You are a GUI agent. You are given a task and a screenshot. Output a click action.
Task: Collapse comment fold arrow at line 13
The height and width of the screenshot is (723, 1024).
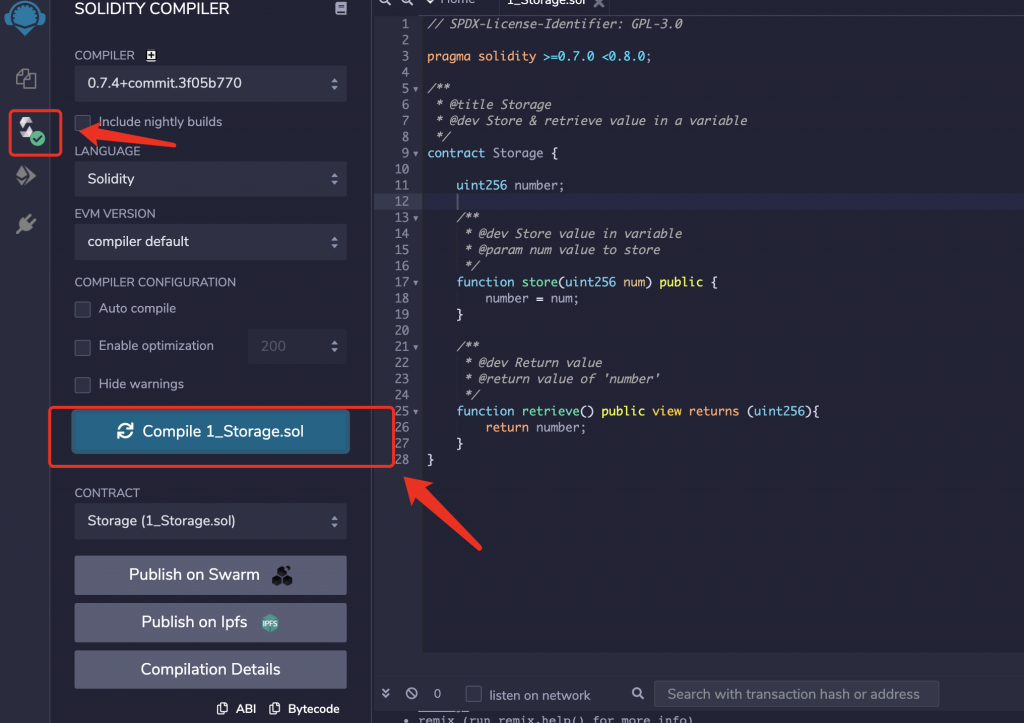pos(415,218)
